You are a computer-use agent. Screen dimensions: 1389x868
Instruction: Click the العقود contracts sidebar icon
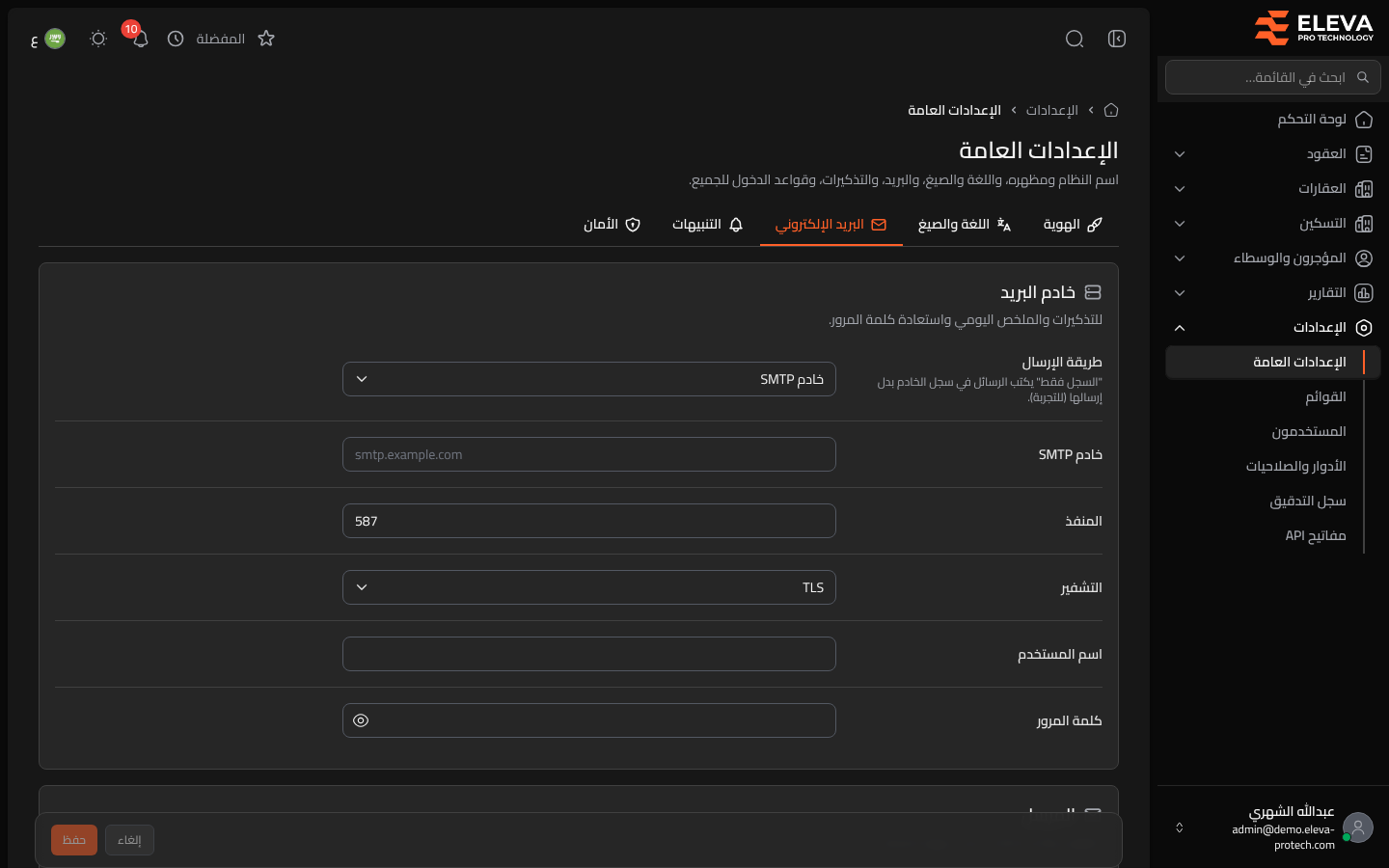click(1364, 154)
